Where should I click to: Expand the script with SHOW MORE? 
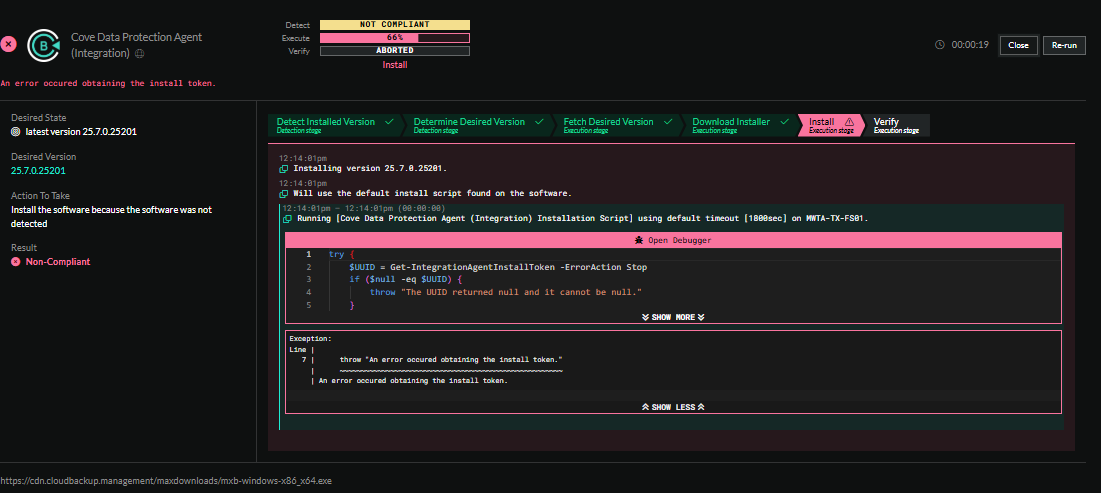click(673, 317)
